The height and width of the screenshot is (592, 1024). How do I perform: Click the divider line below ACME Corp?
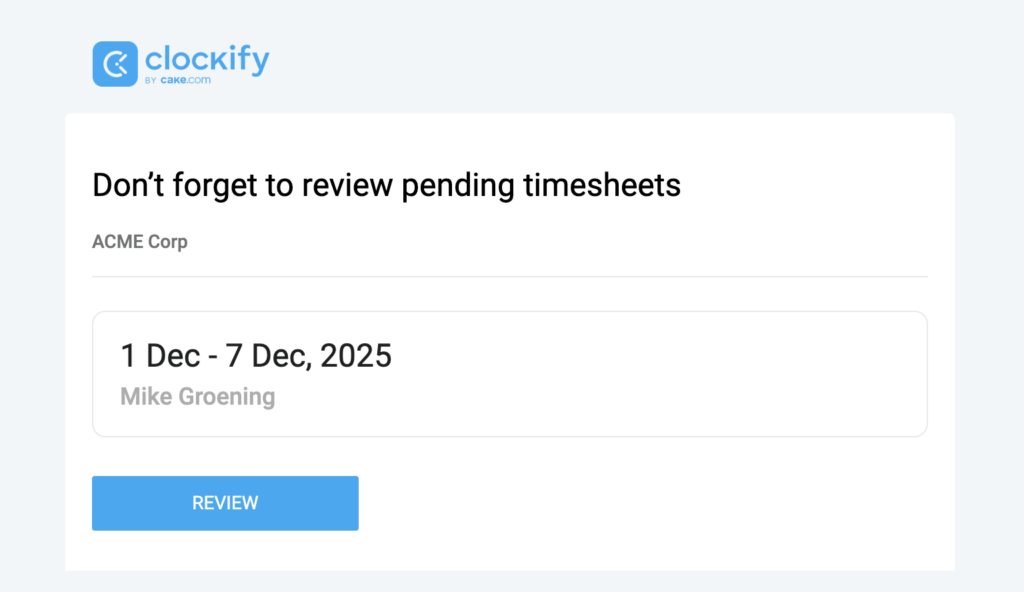pos(509,276)
